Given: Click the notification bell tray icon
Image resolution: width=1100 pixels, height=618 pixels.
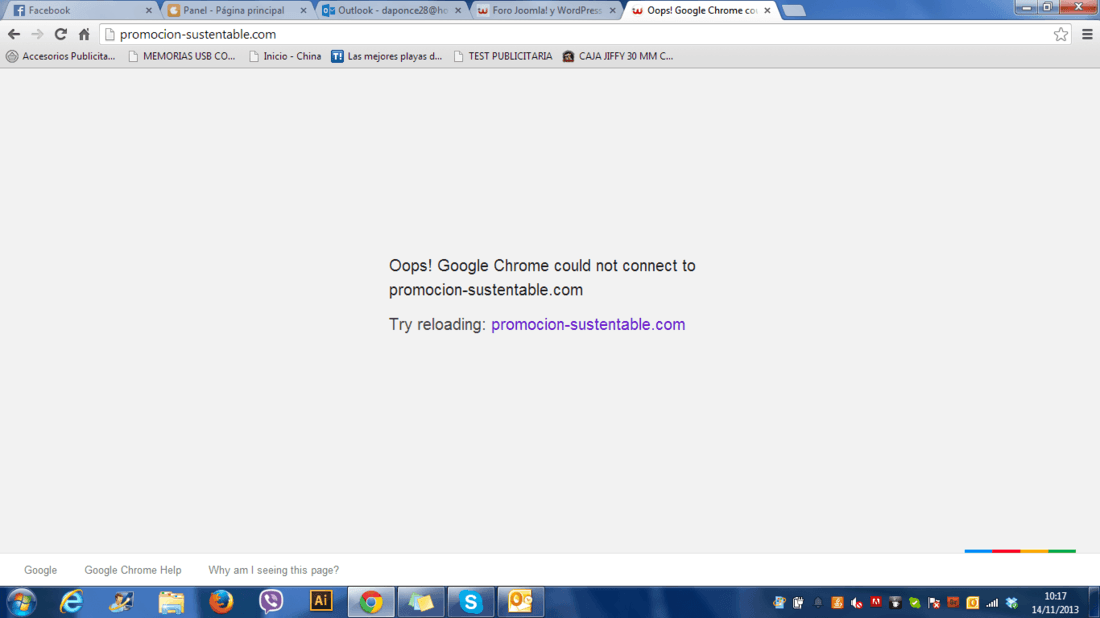Looking at the screenshot, I should click(x=818, y=603).
